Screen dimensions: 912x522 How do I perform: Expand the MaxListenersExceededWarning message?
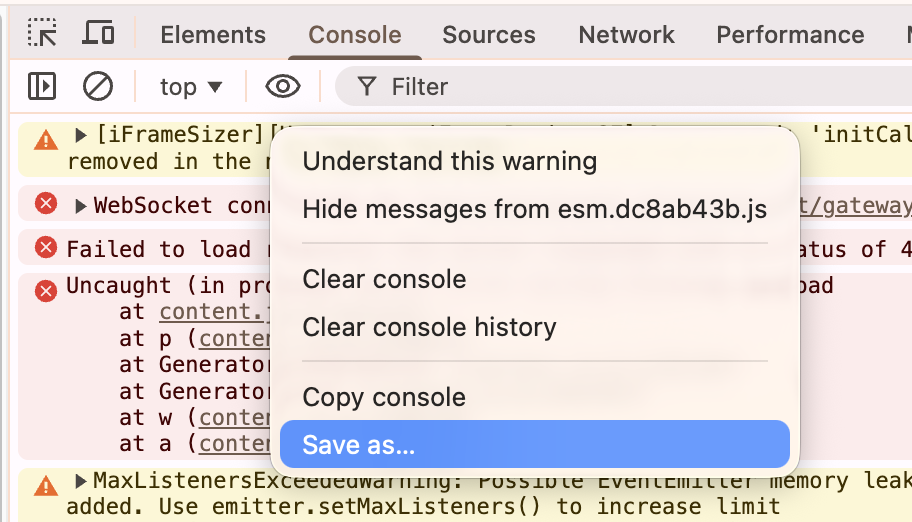point(82,482)
